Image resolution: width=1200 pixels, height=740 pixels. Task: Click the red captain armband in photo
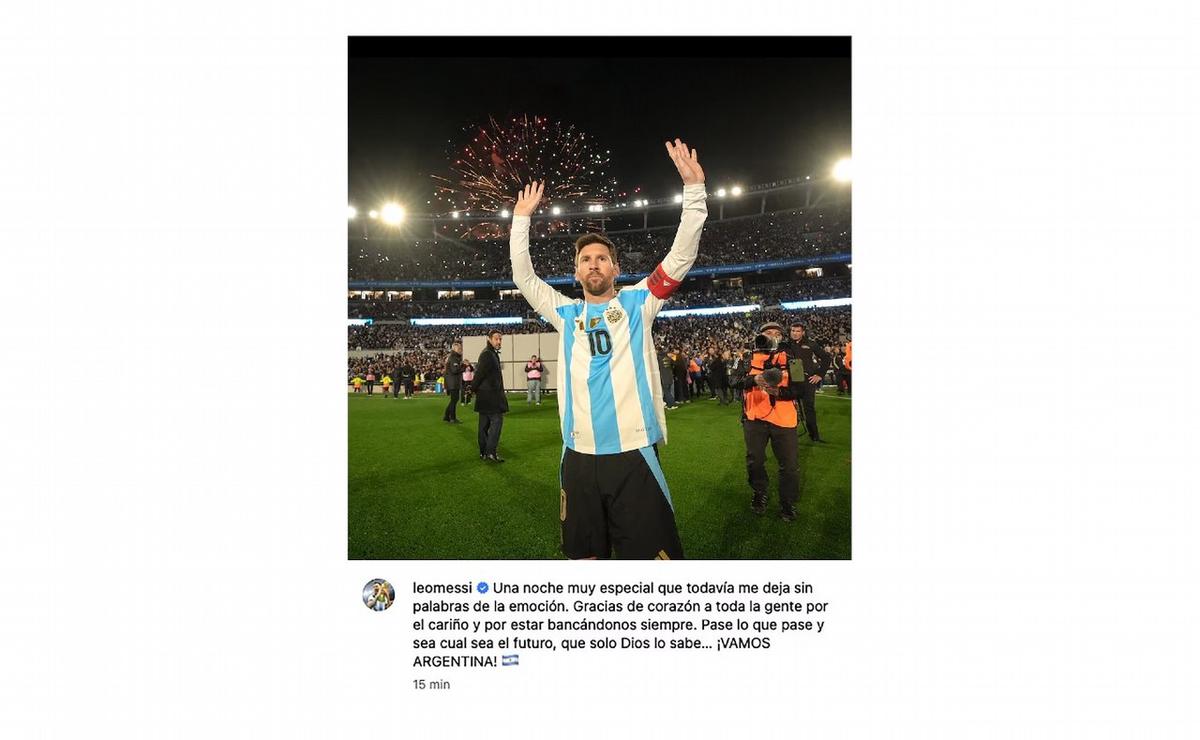coord(663,282)
